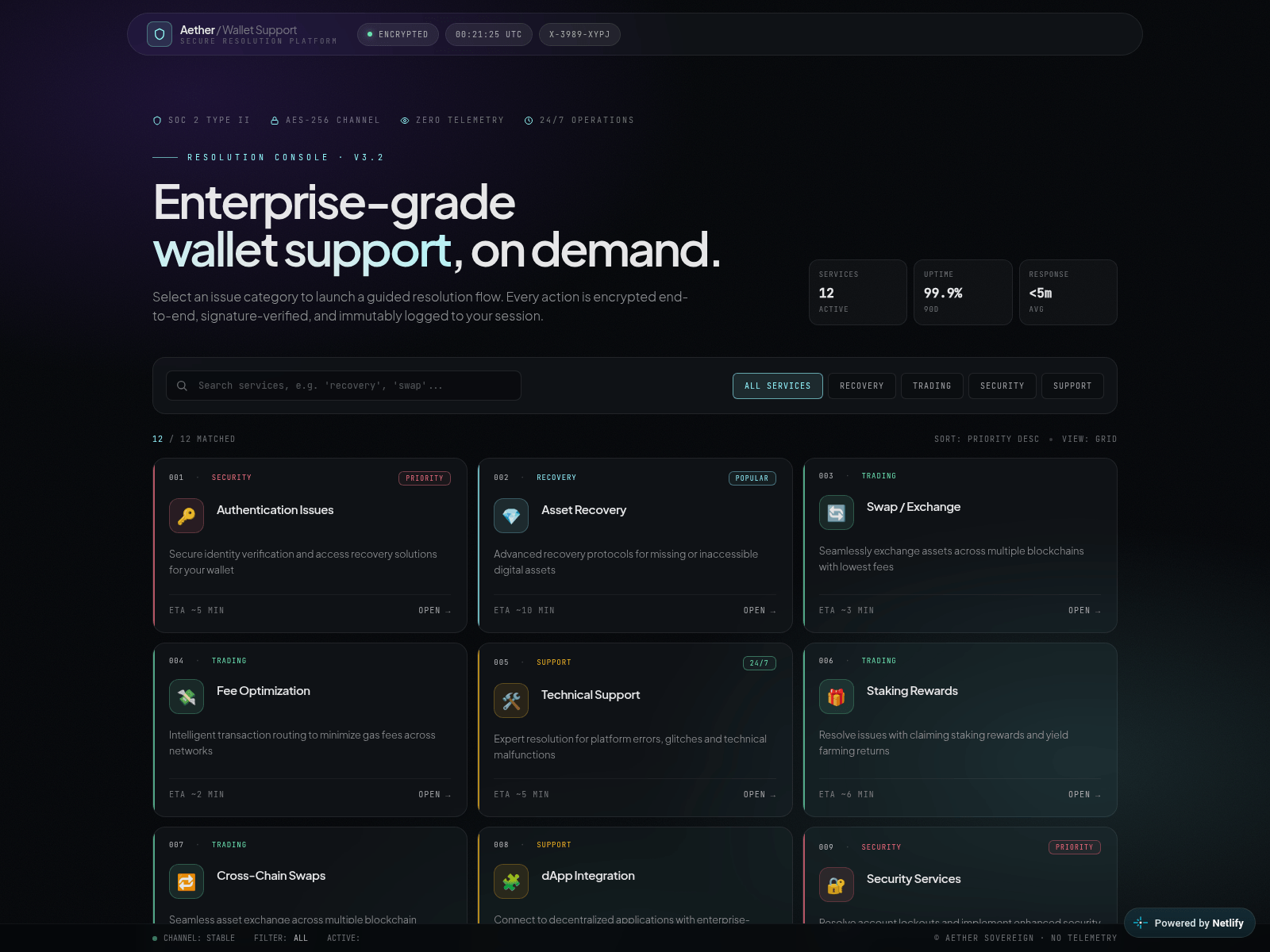This screenshot has width=1270, height=952.
Task: Focus the Search services input field
Action: point(344,386)
